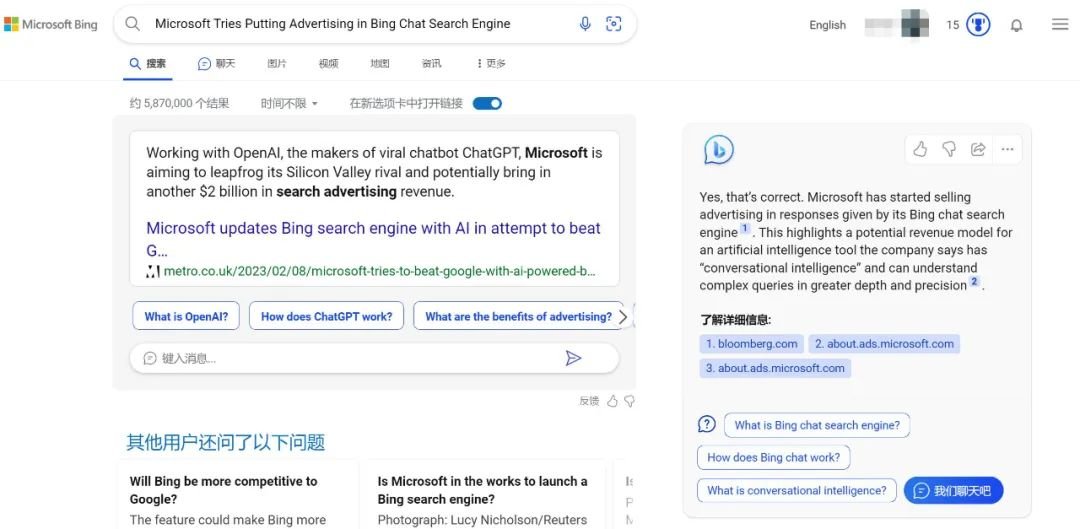Open visual search camera icon
This screenshot has height=529, width=1080.
[613, 24]
